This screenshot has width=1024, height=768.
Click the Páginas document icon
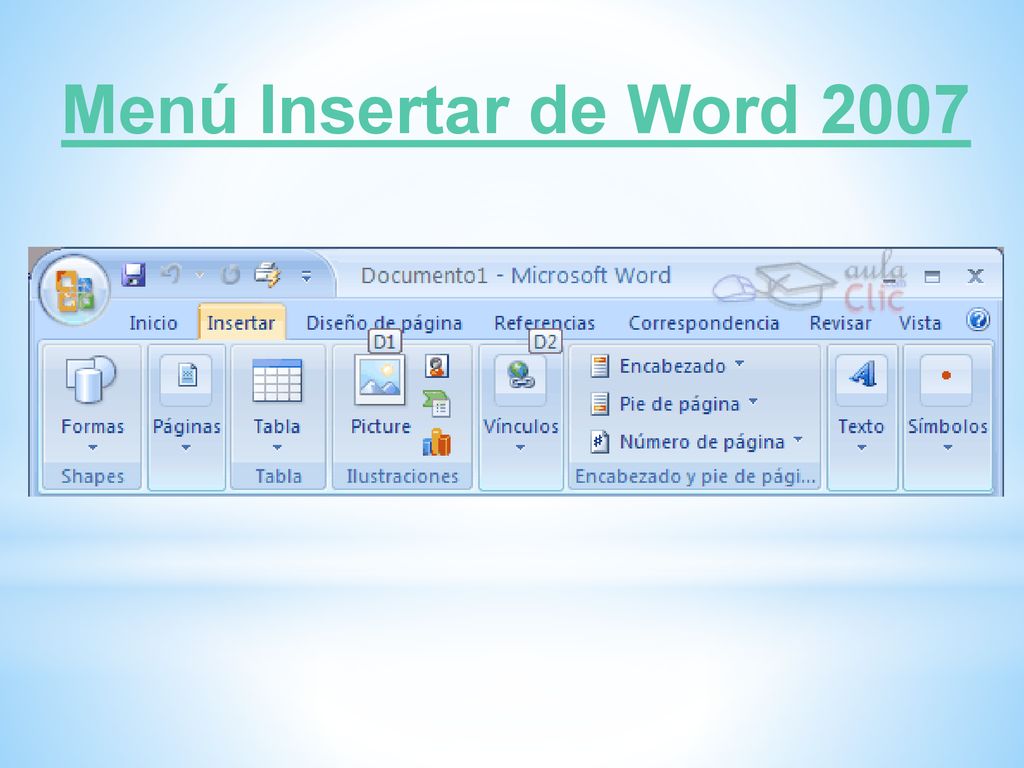tap(187, 376)
